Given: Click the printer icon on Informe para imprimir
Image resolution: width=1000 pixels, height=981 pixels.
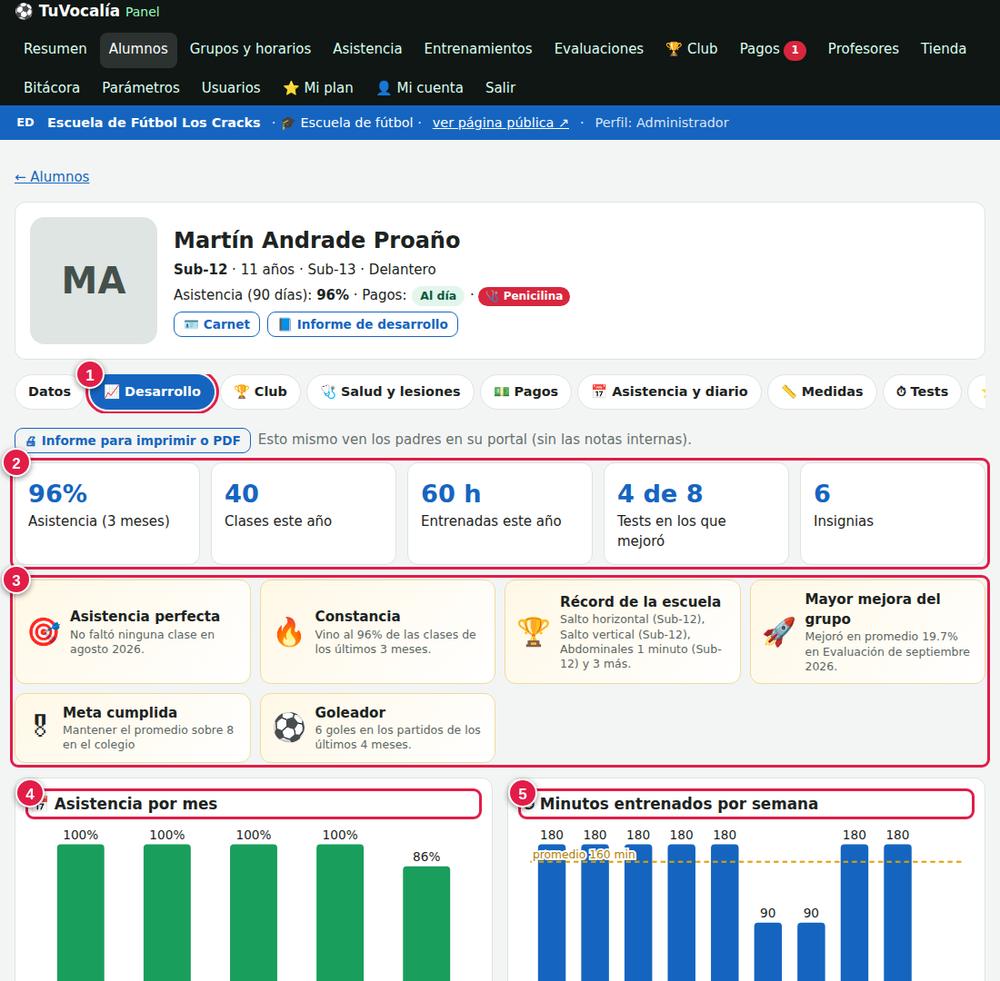Looking at the screenshot, I should click(31, 441).
